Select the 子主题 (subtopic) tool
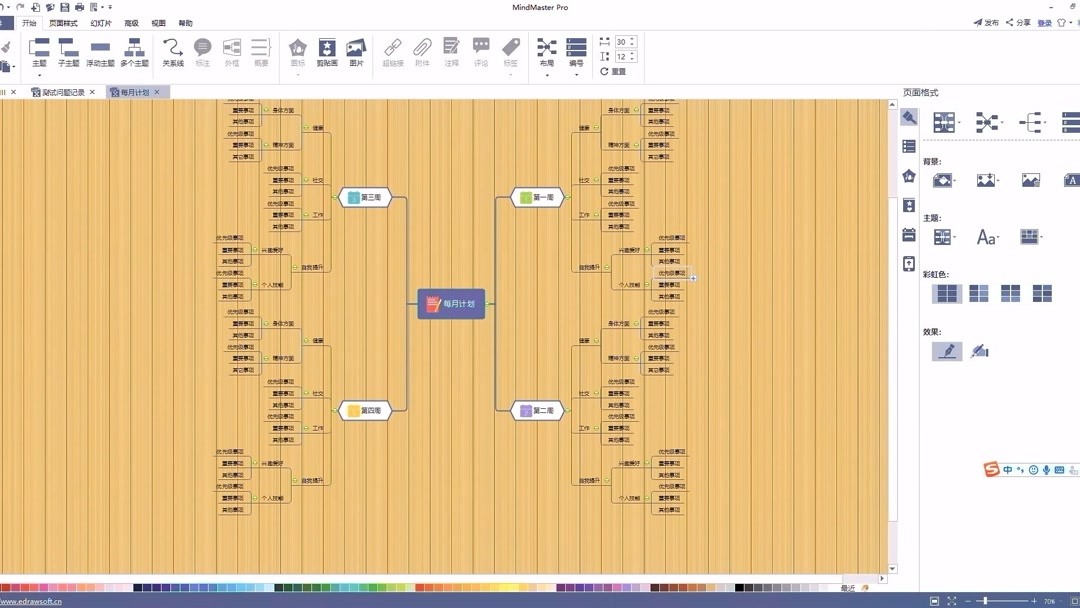The image size is (1080, 608). 67,50
